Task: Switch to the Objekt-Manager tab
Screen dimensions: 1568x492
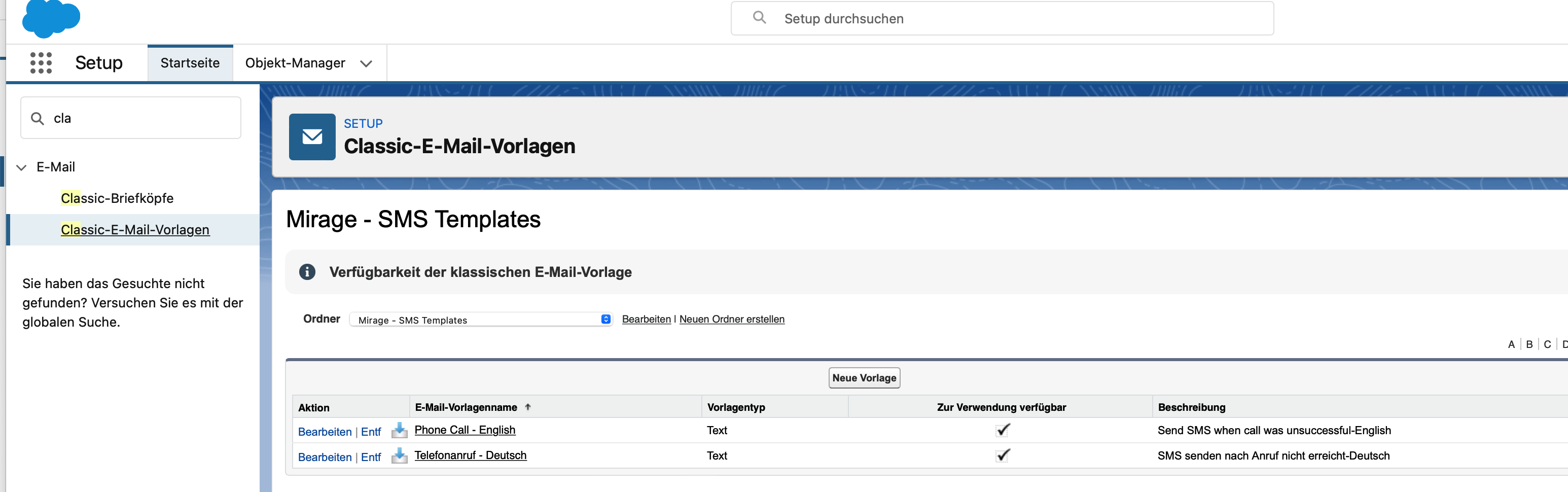Action: click(x=295, y=63)
